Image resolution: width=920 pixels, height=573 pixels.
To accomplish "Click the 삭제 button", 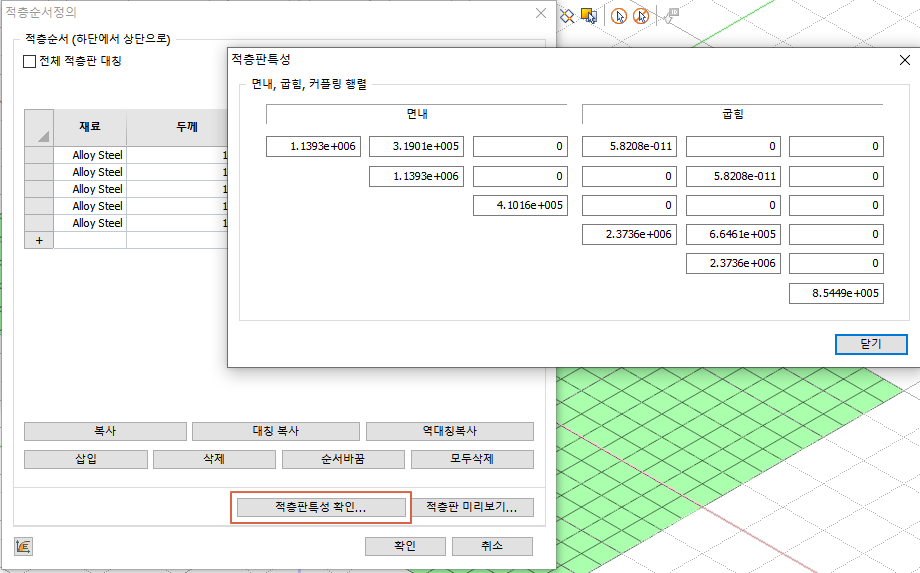I will click(x=214, y=459).
